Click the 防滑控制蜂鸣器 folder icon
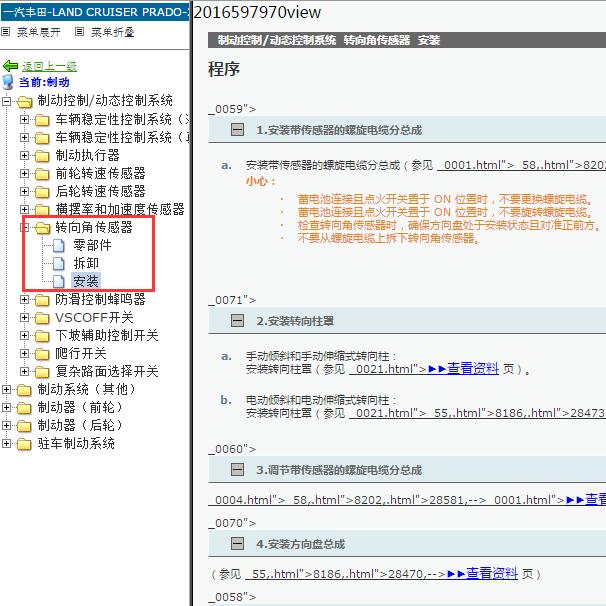The width and height of the screenshot is (606, 606). click(x=42, y=300)
